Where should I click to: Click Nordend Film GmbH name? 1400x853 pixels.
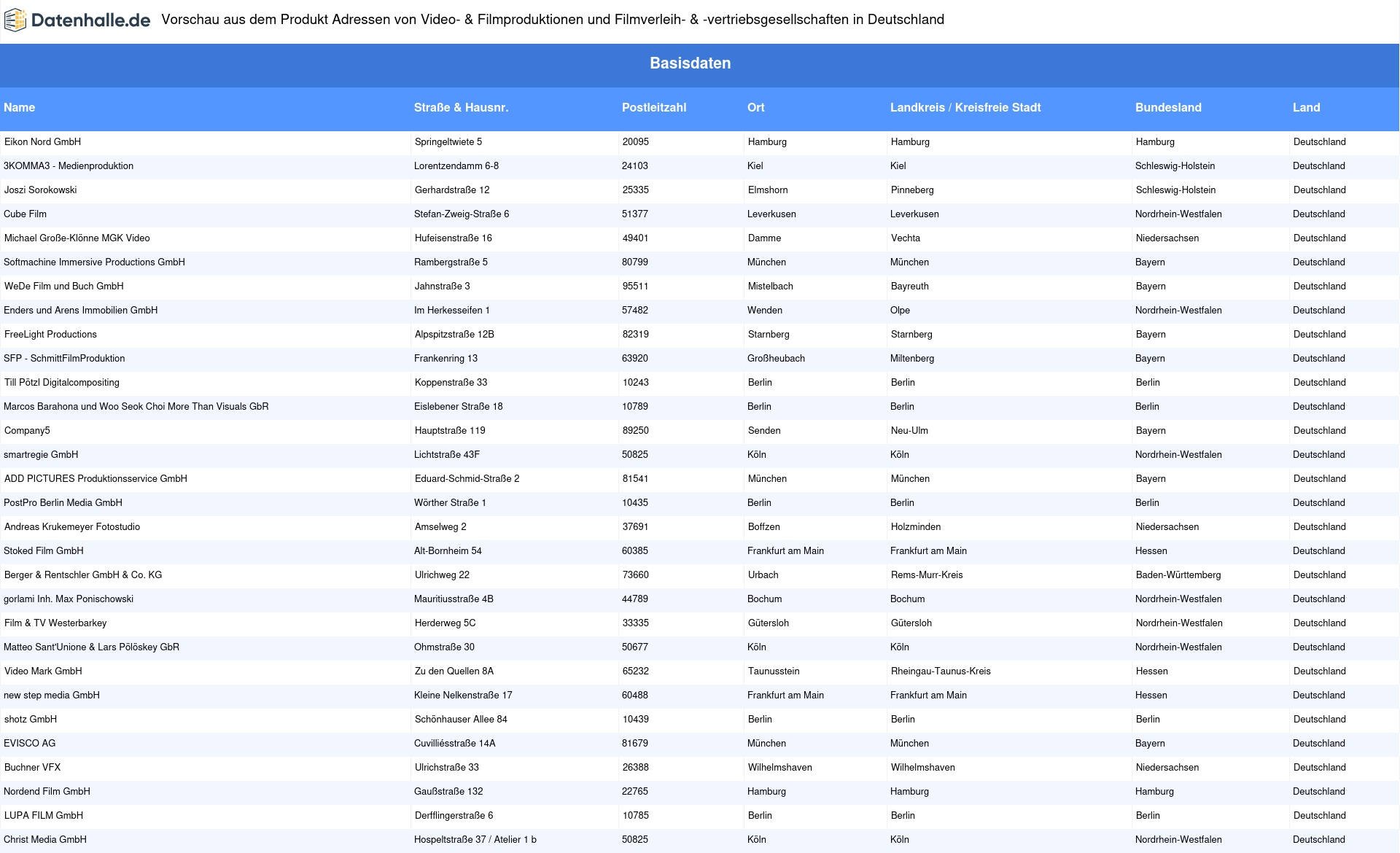[x=47, y=792]
